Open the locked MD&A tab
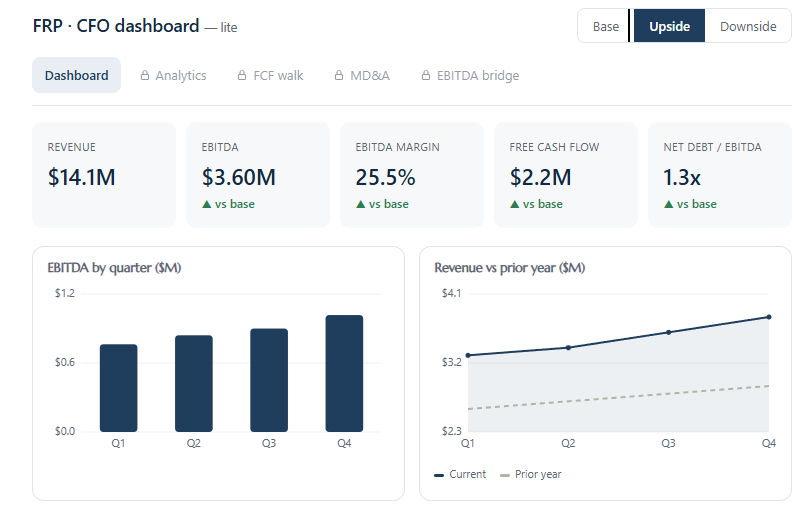Viewport: 794px width, 508px height. (362, 75)
